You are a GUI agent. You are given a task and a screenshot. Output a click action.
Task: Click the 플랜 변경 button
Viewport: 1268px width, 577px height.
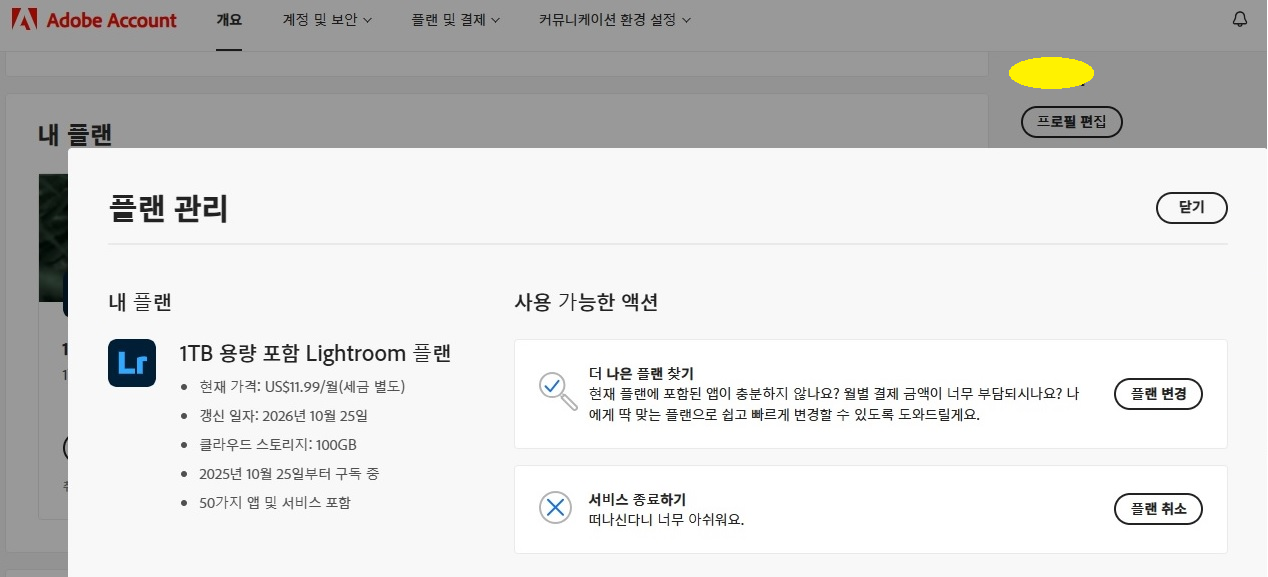point(1158,394)
